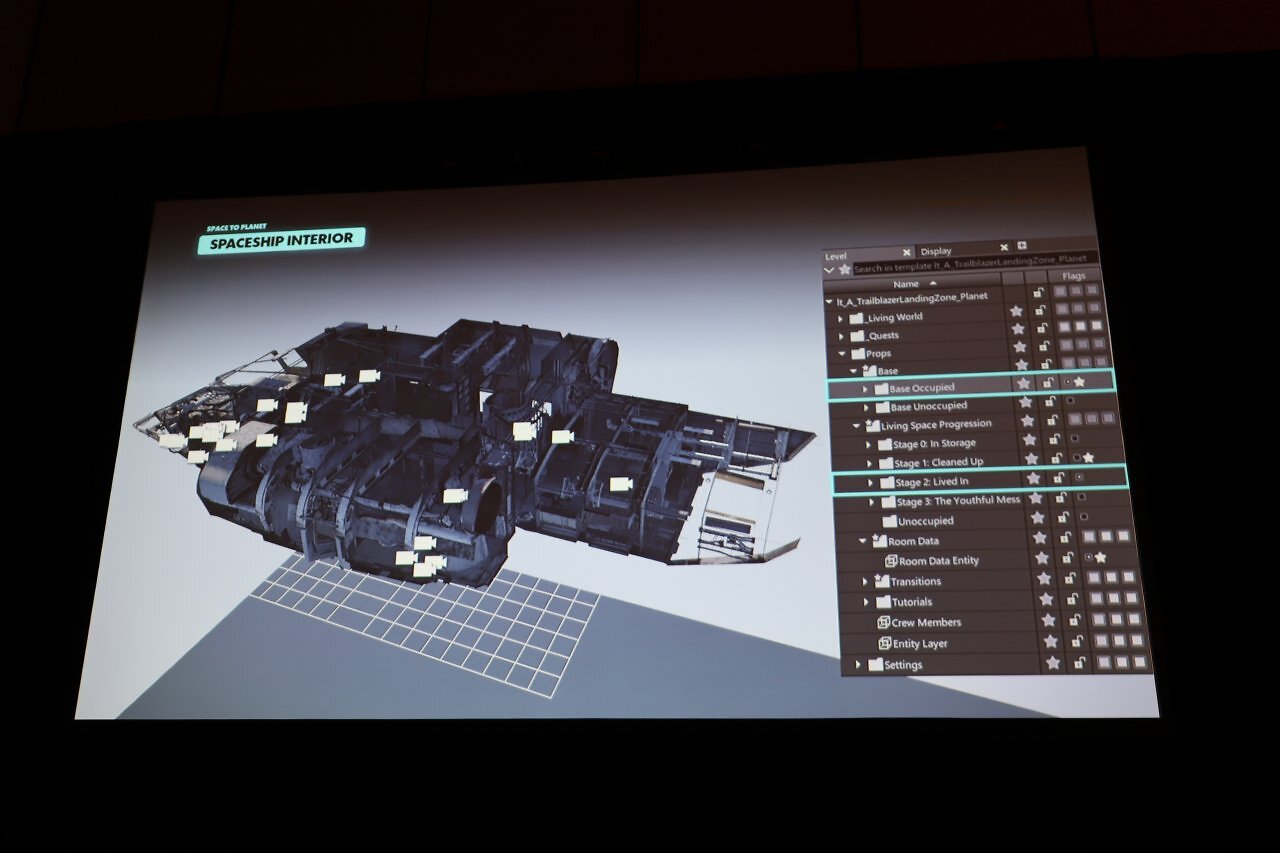Click the star icon on the Room Data row
Image resolution: width=1280 pixels, height=853 pixels.
pos(1040,537)
